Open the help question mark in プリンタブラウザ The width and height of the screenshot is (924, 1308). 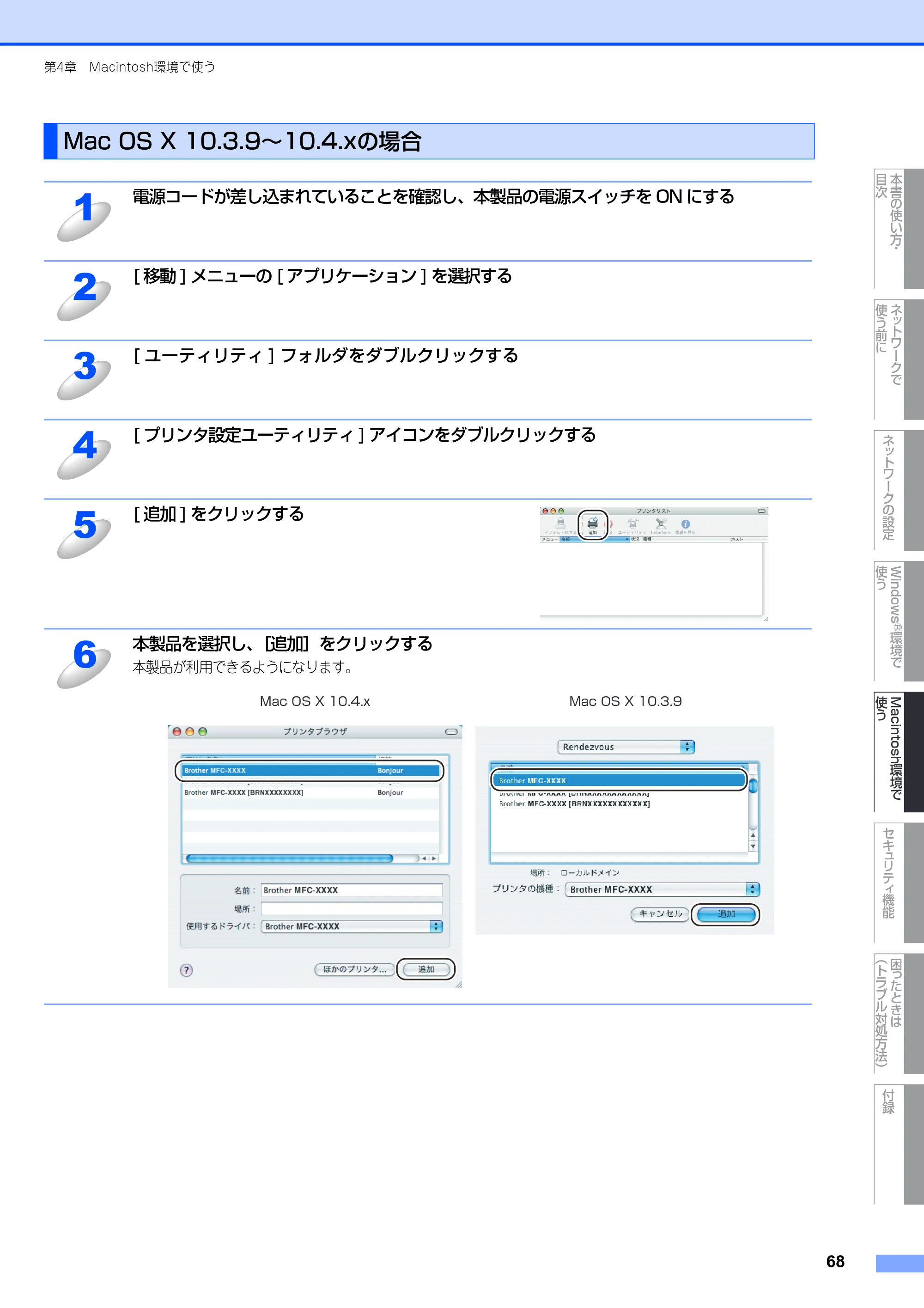[186, 970]
